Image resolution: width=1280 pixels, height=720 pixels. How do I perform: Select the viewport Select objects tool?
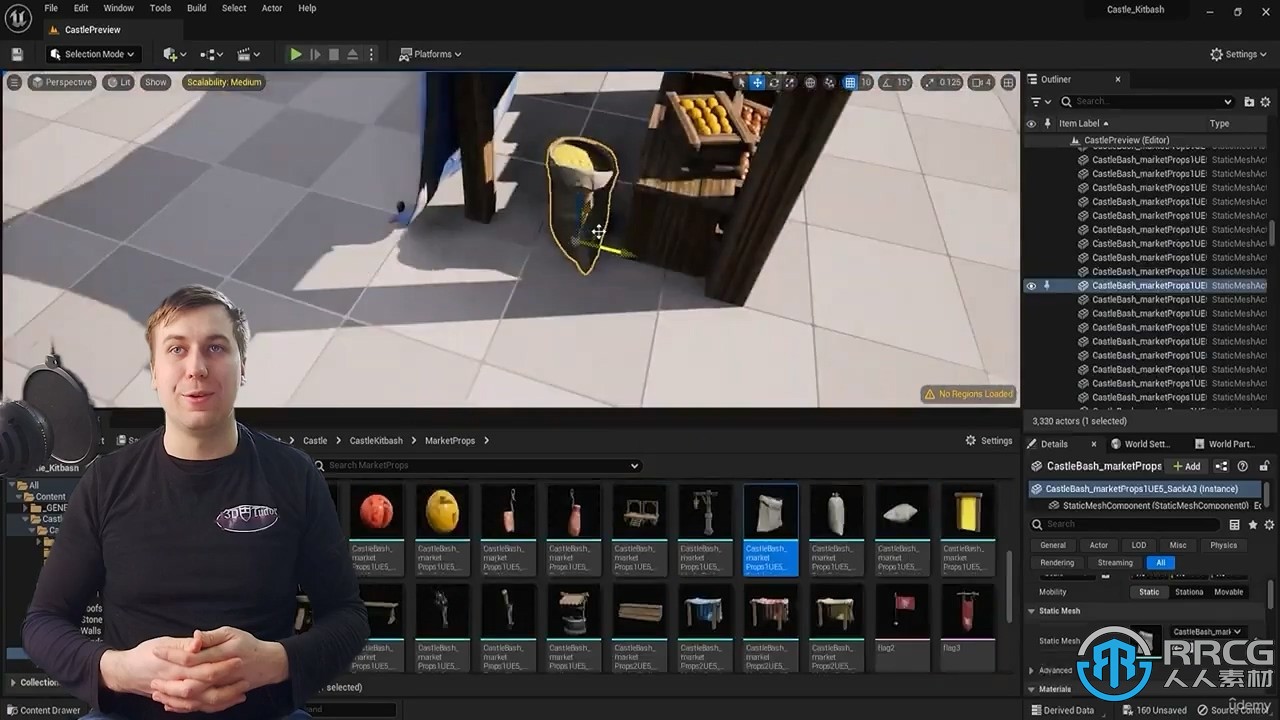coord(741,82)
